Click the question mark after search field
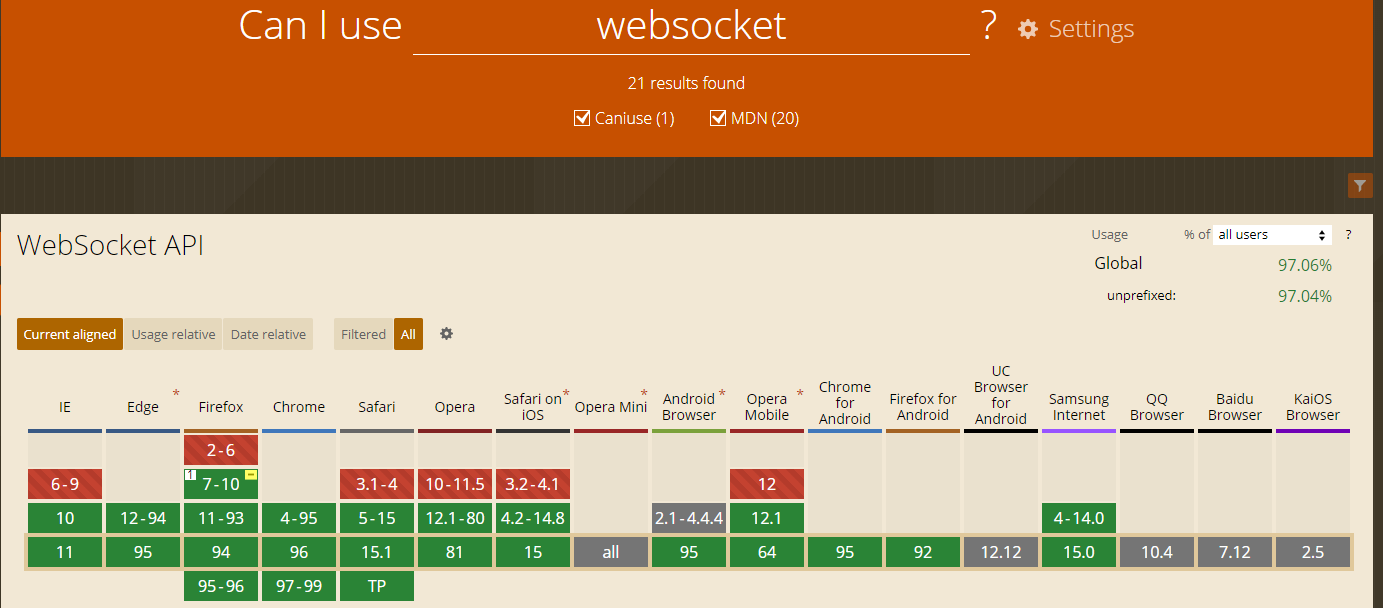This screenshot has width=1383, height=608. [989, 25]
